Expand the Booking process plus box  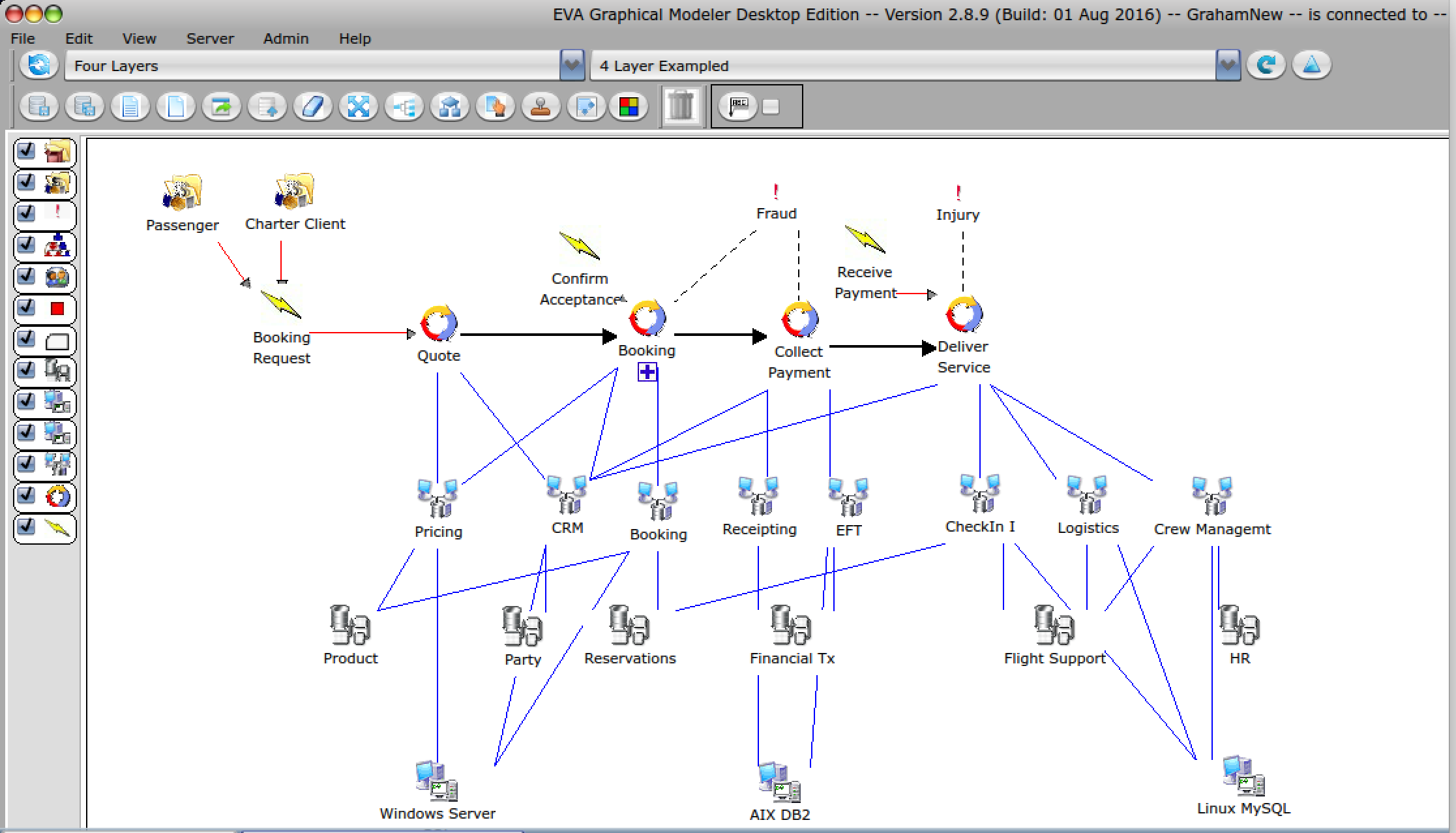[647, 372]
